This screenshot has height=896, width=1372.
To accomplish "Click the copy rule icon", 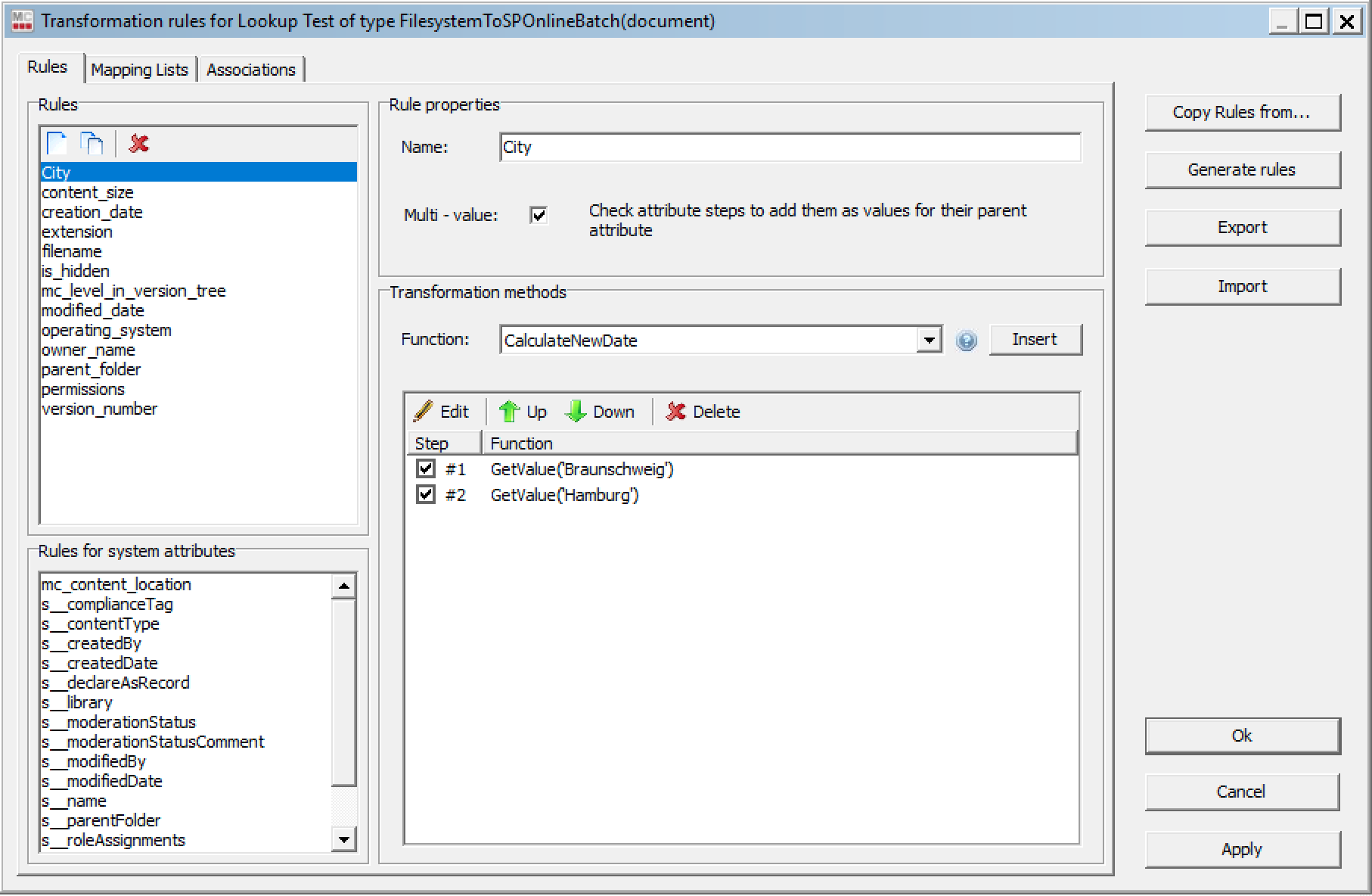I will (92, 143).
